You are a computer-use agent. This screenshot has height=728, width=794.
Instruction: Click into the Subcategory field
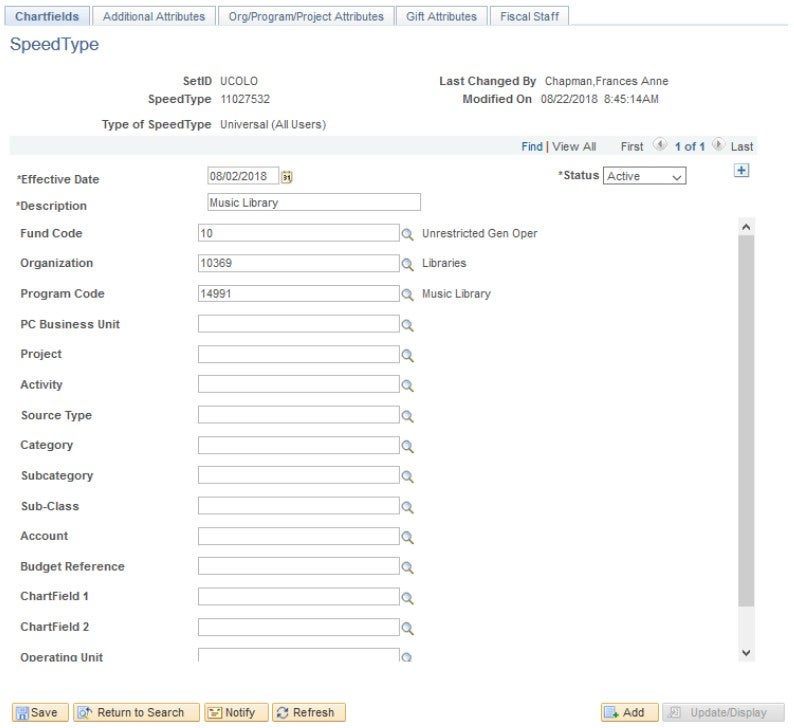click(x=299, y=475)
